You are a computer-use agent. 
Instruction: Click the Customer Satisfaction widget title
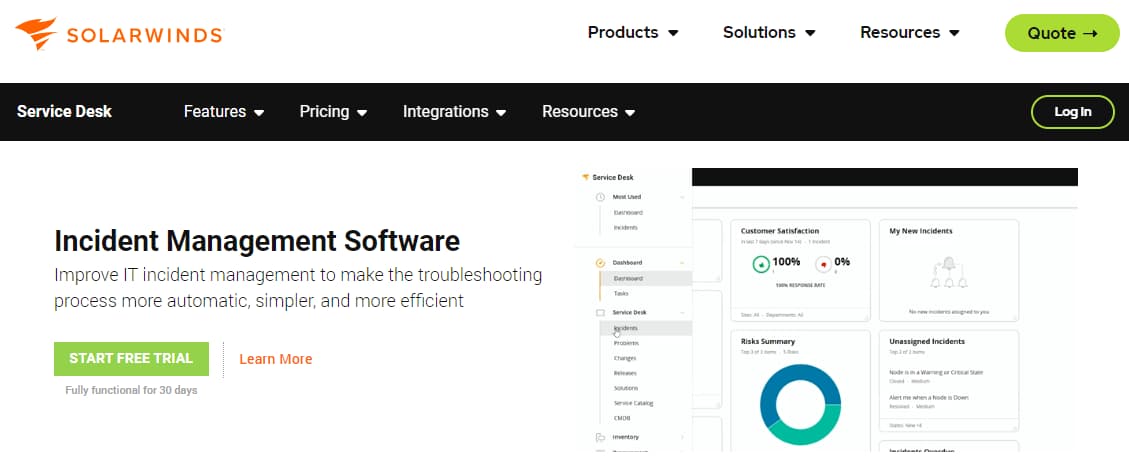click(780, 231)
